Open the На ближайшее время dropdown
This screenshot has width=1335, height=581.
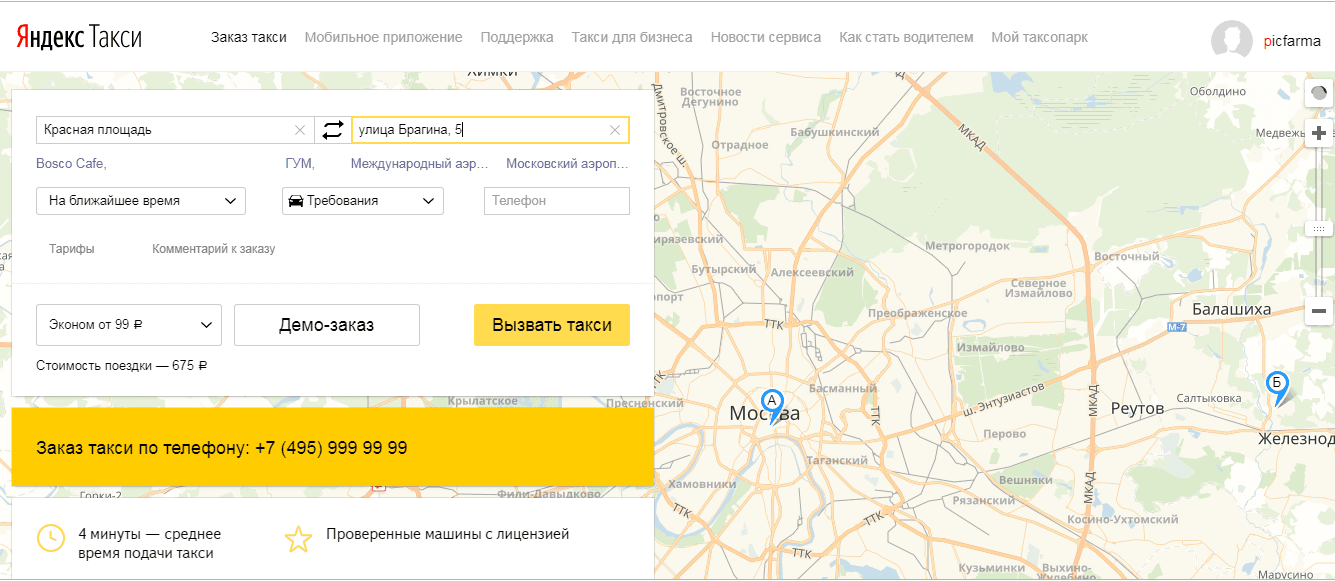click(141, 201)
